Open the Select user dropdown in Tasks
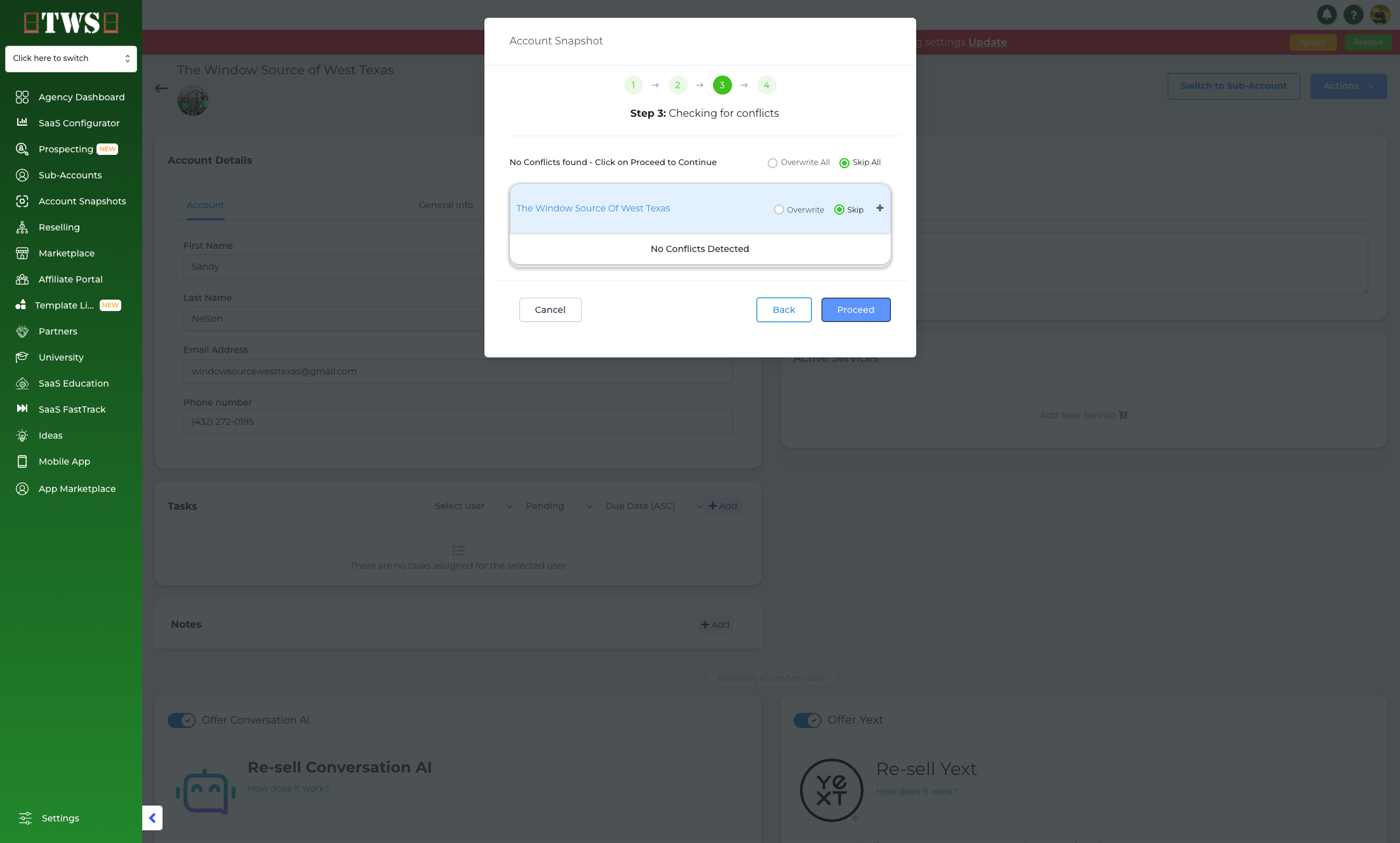 click(x=474, y=506)
